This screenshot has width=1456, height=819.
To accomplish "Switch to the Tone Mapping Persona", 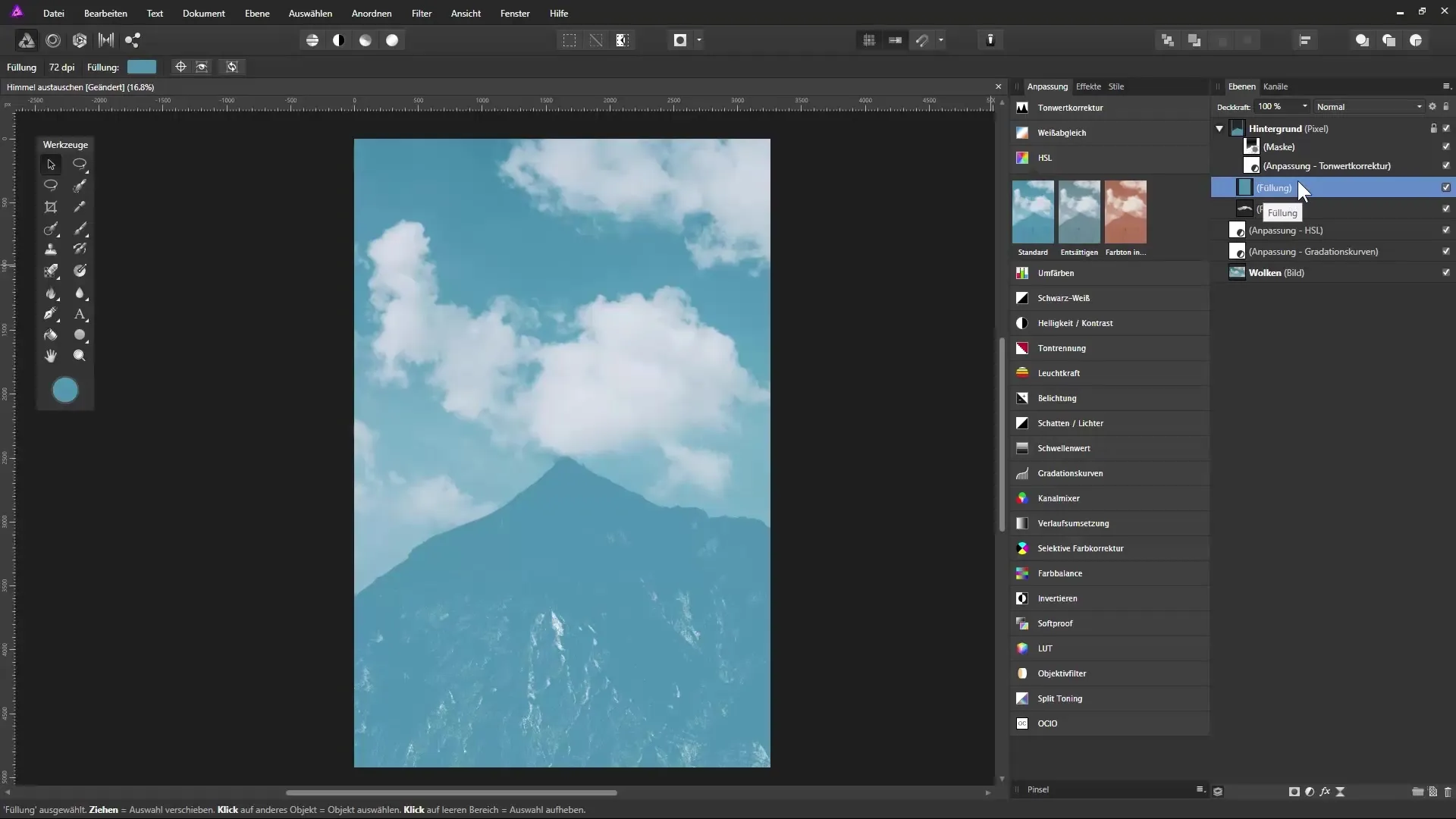I will pos(106,41).
